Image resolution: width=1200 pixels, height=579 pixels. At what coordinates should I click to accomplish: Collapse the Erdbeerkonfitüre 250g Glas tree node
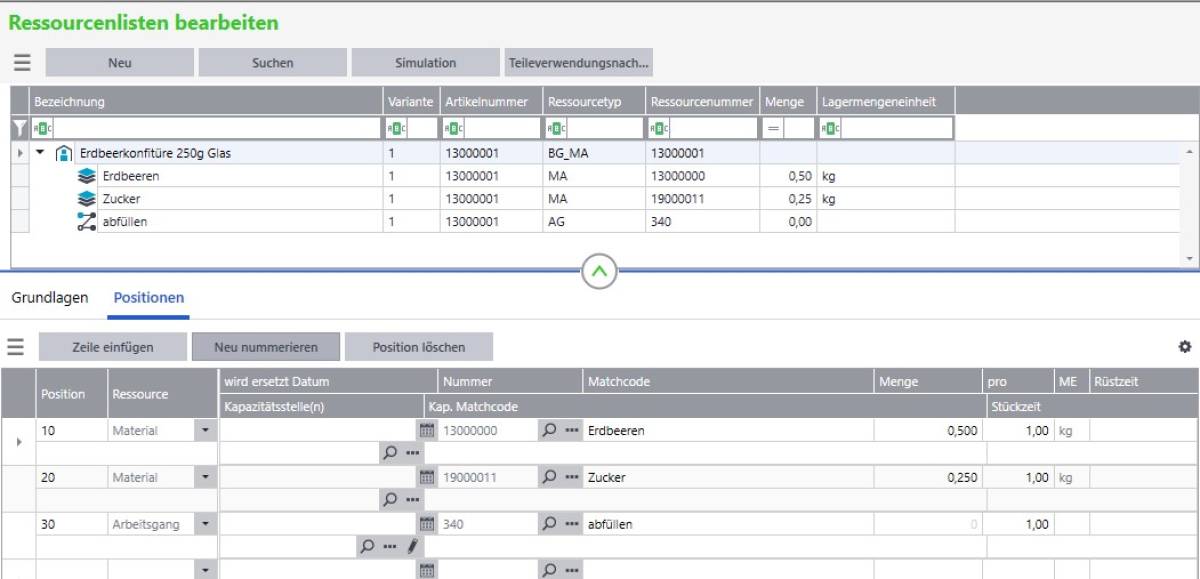click(x=40, y=153)
